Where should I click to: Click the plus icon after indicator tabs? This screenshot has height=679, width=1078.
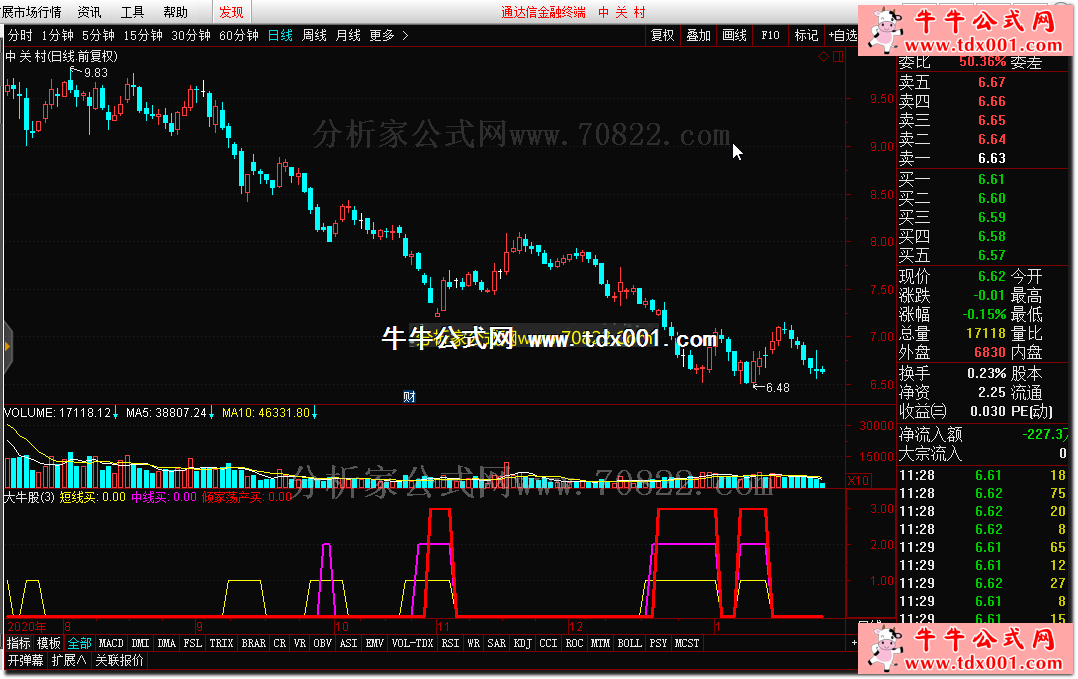point(854,643)
